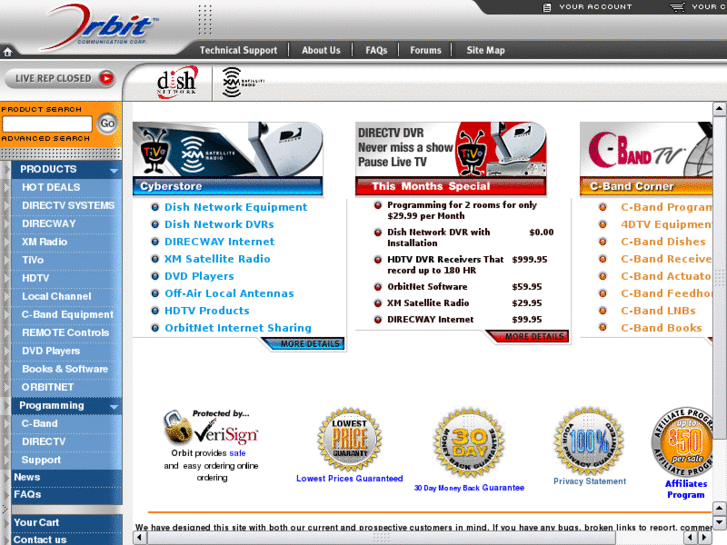Click the vertical scrollbar thumb on the right
The width and height of the screenshot is (727, 545).
pyautogui.click(x=719, y=277)
